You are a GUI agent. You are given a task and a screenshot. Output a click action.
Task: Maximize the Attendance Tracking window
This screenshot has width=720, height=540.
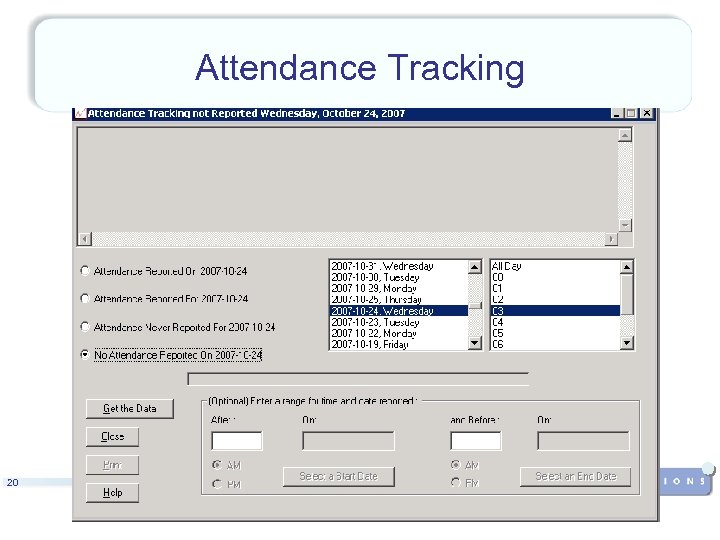click(x=631, y=113)
